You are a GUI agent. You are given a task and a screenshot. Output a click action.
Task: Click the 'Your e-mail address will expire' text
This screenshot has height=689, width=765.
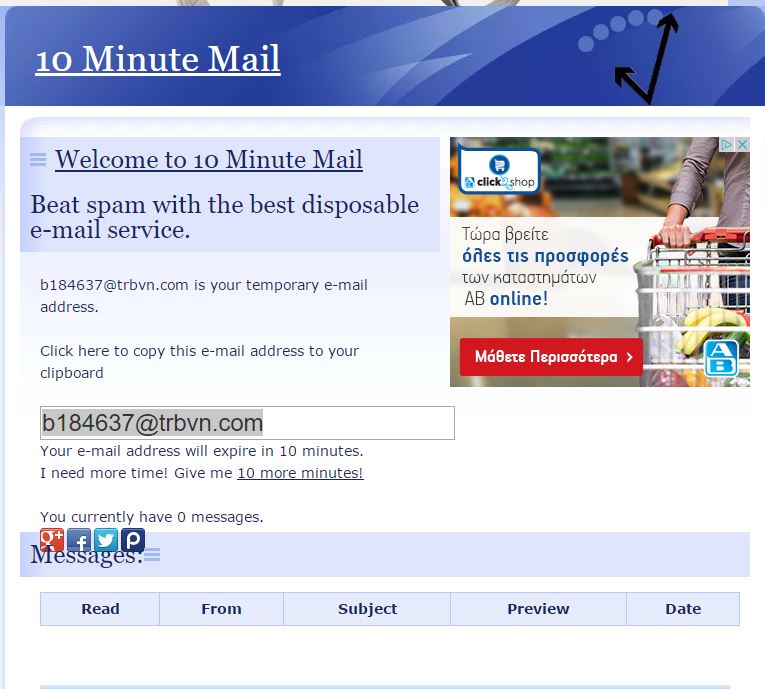tap(201, 451)
